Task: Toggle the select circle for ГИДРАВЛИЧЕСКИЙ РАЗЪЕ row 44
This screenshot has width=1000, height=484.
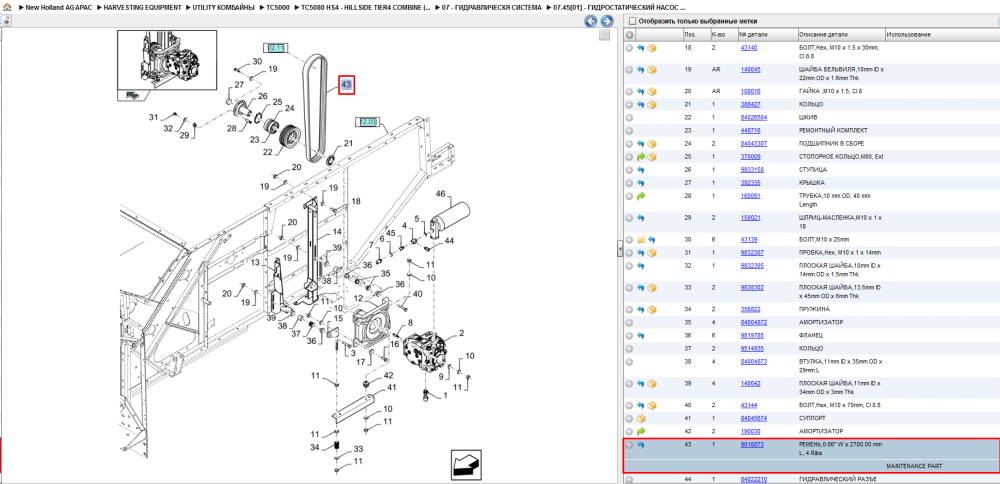Action: click(x=629, y=479)
